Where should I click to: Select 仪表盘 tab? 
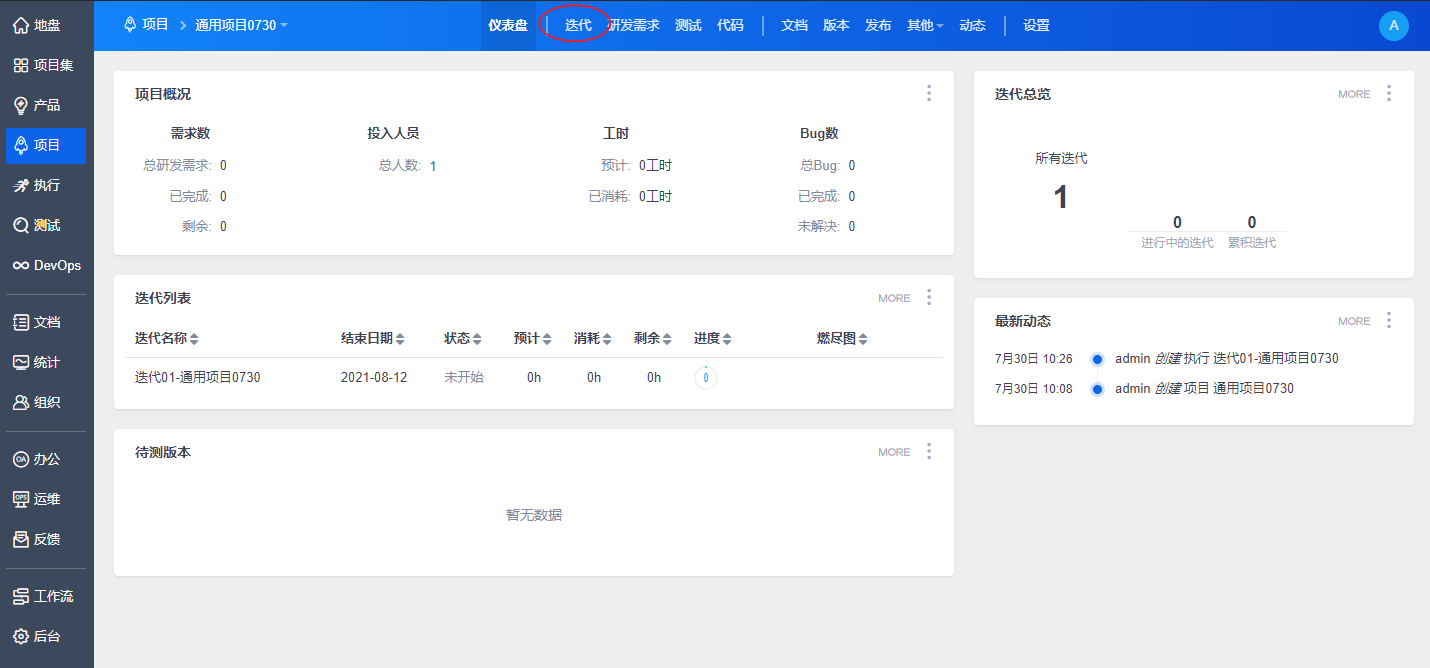click(508, 25)
